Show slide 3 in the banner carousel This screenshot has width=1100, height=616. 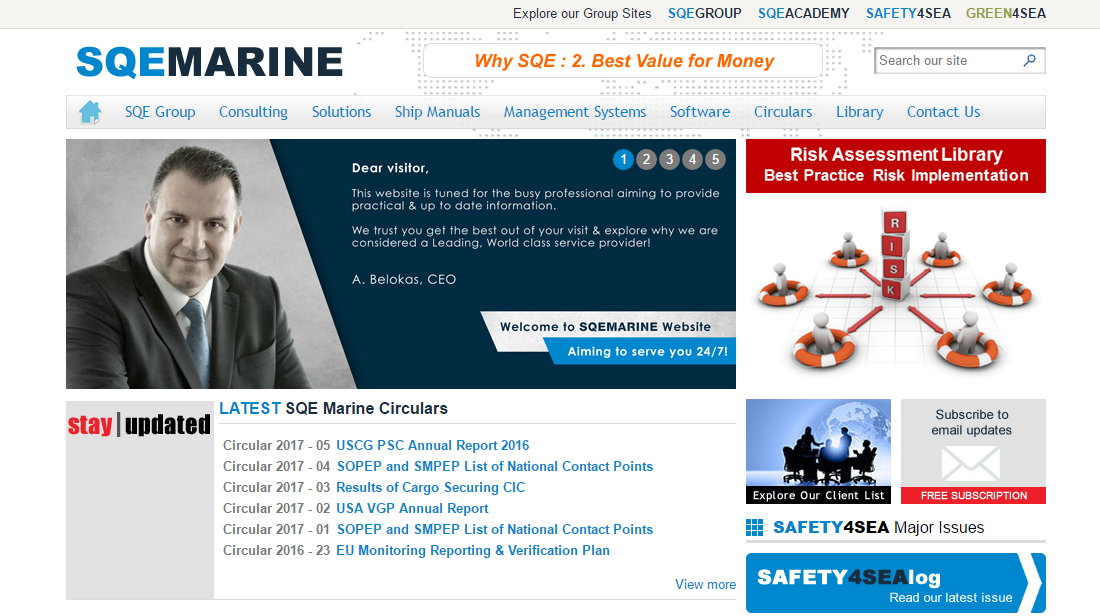pyautogui.click(x=669, y=159)
